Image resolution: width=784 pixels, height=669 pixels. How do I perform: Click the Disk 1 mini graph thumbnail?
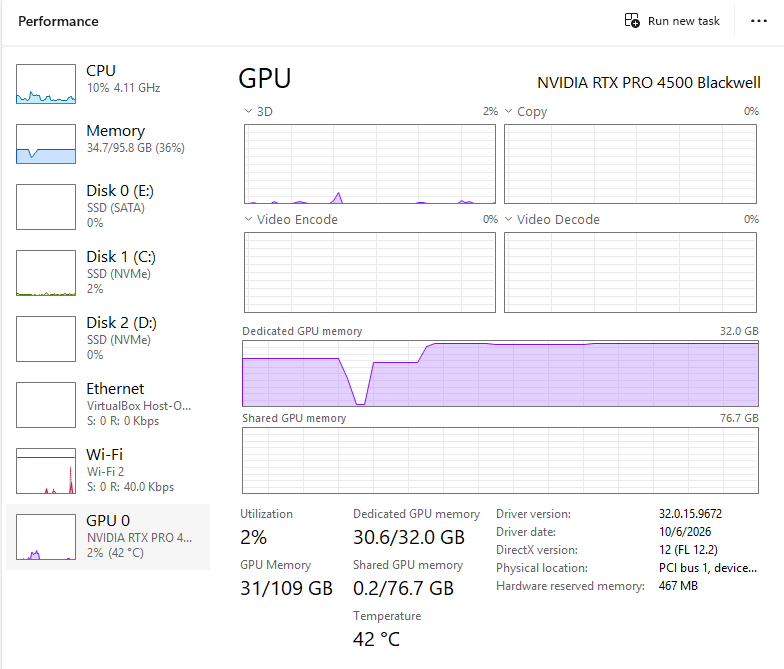[46, 272]
